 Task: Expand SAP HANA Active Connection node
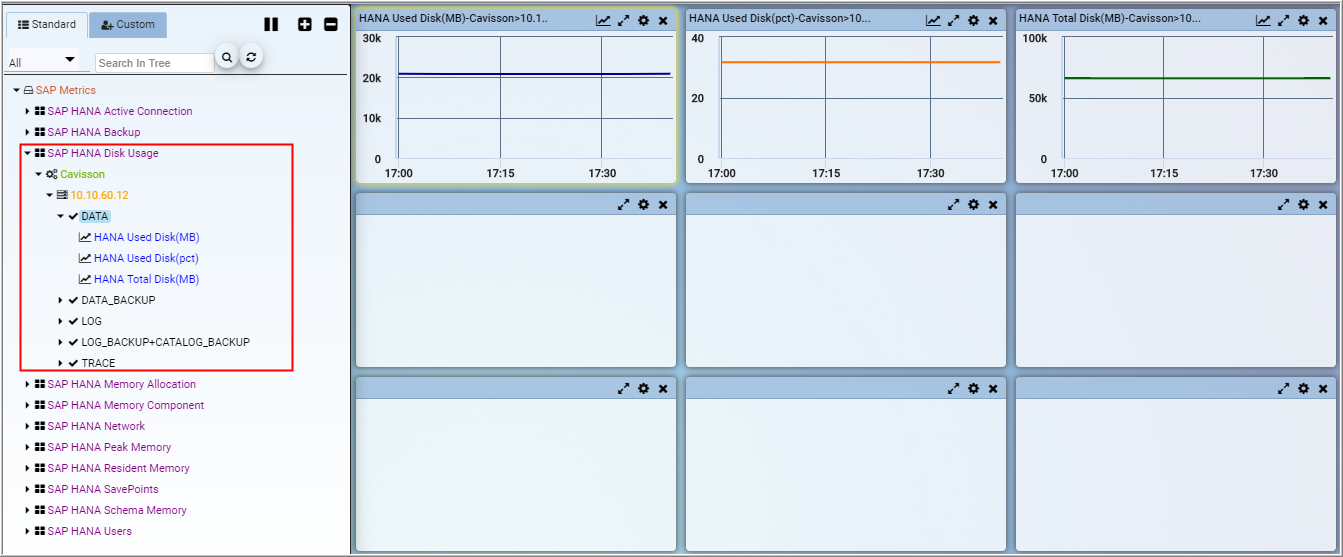28,111
